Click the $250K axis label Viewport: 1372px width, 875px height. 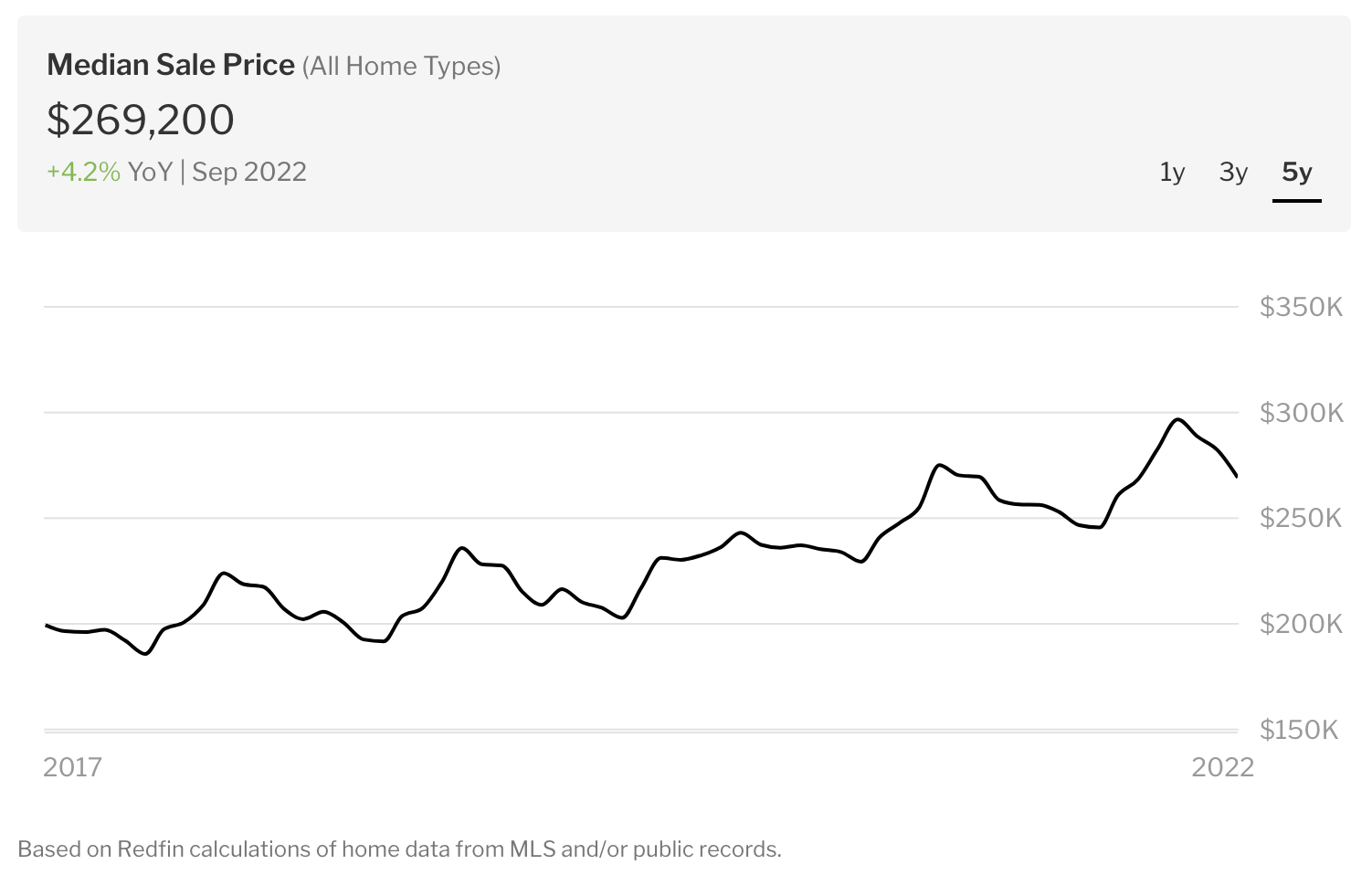tap(1301, 518)
